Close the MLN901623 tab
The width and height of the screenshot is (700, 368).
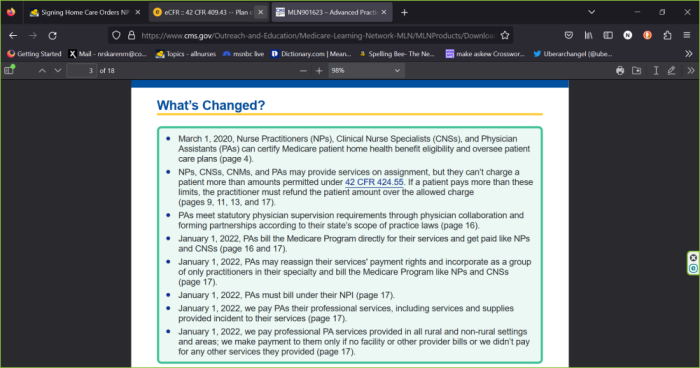[x=384, y=13]
